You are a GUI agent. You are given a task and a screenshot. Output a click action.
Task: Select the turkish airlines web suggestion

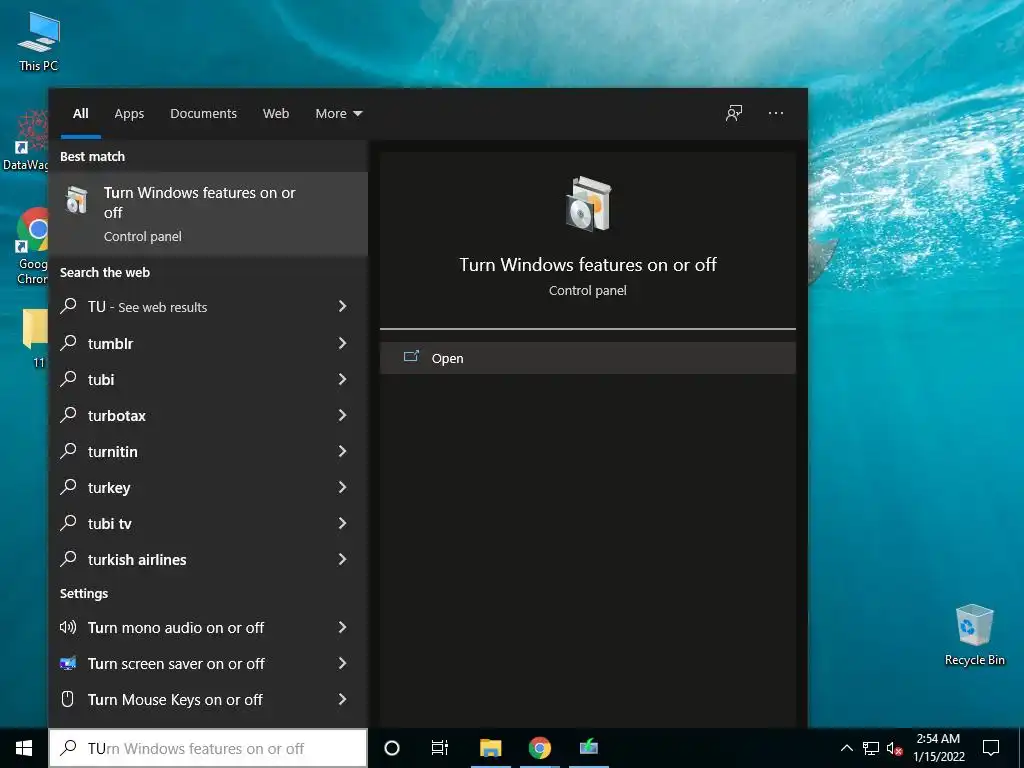pyautogui.click(x=208, y=559)
